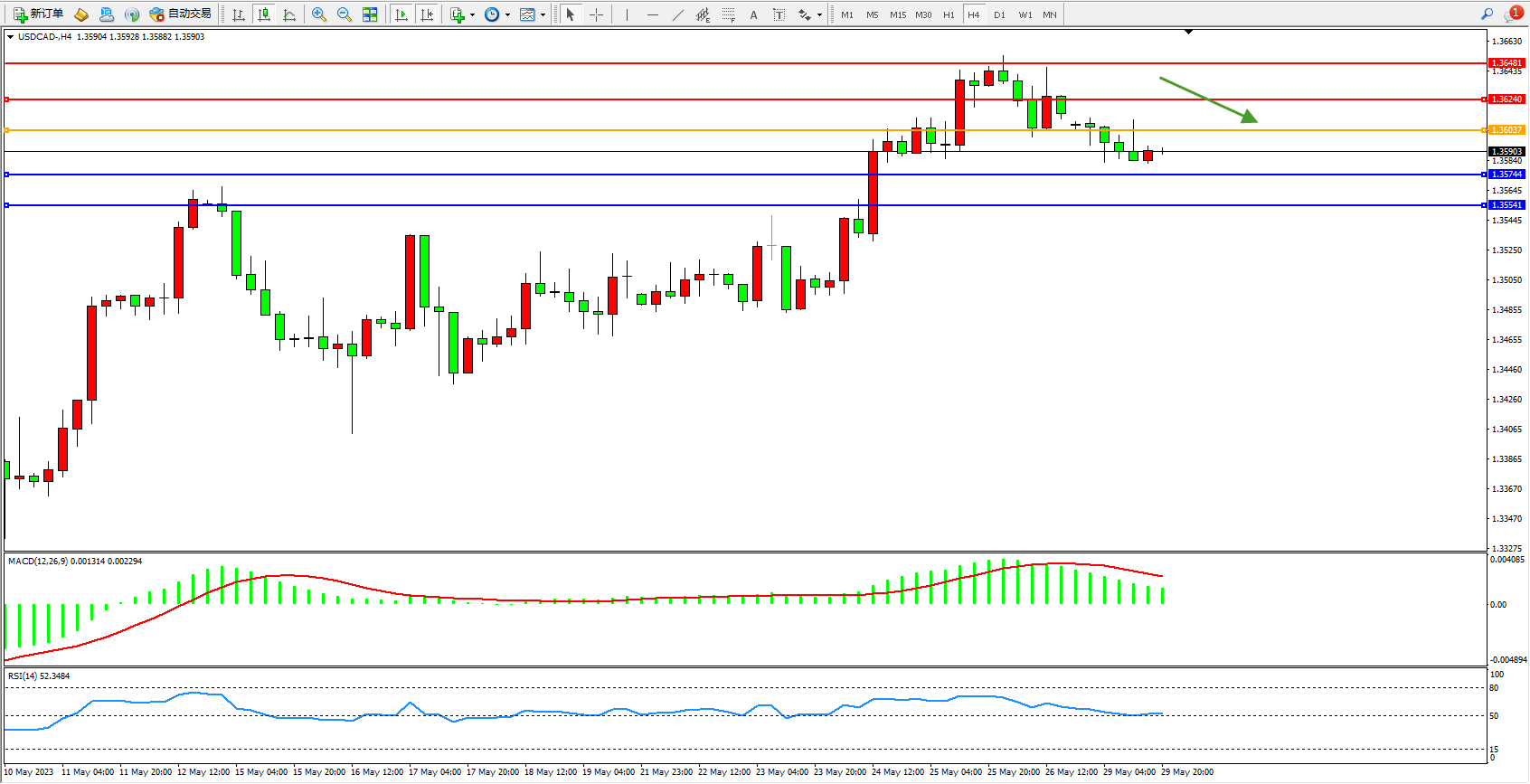
Task: Click the search magnifier icon
Action: point(1487,14)
